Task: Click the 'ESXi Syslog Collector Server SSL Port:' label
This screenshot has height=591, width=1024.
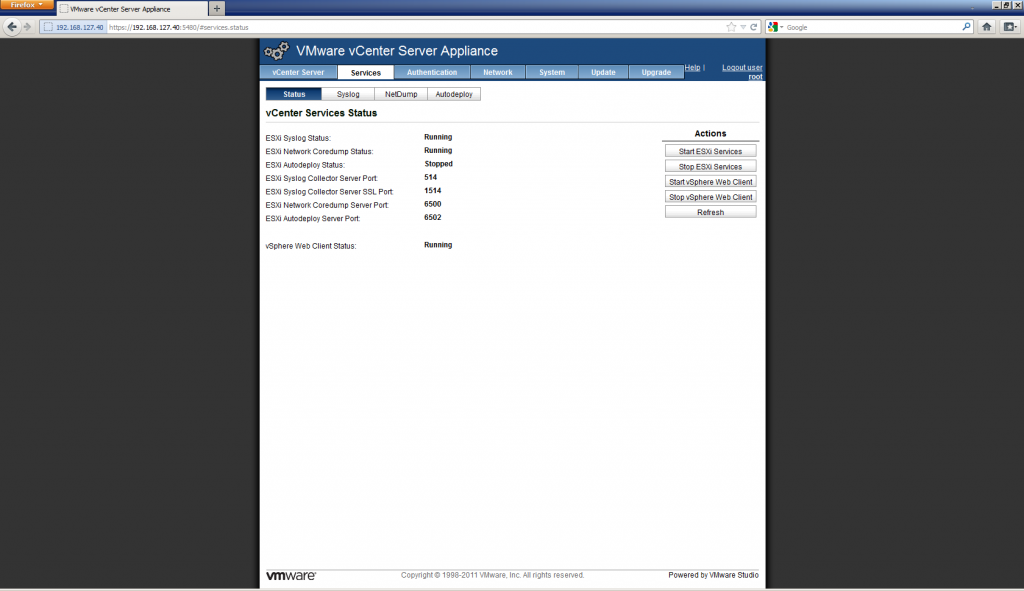Action: click(330, 192)
